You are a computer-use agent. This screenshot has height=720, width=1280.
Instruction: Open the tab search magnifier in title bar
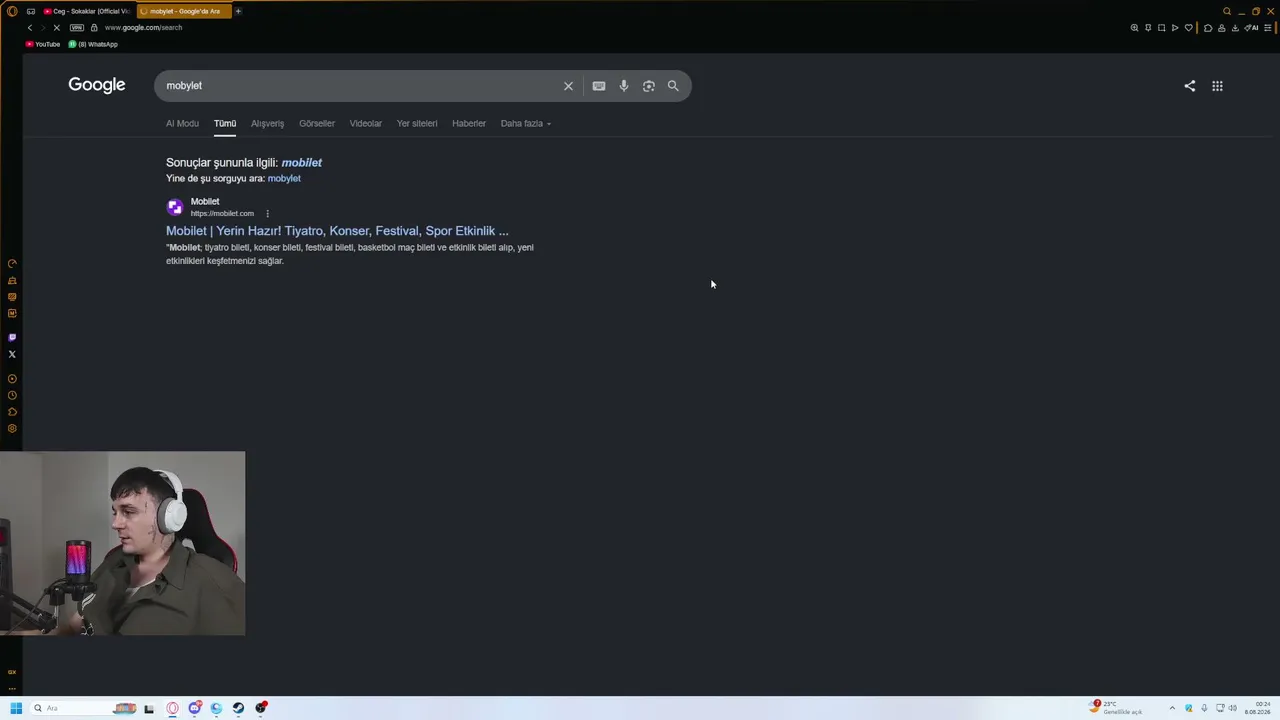click(1227, 11)
